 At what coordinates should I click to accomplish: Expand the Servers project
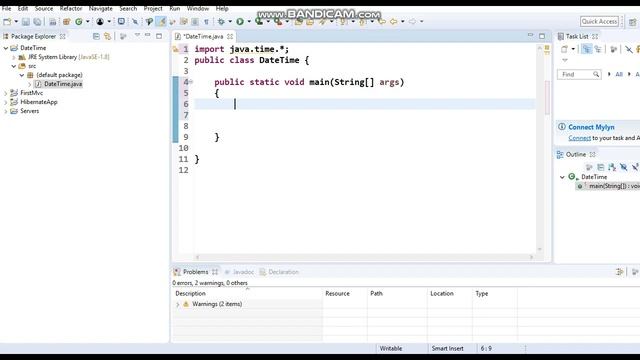(6, 111)
